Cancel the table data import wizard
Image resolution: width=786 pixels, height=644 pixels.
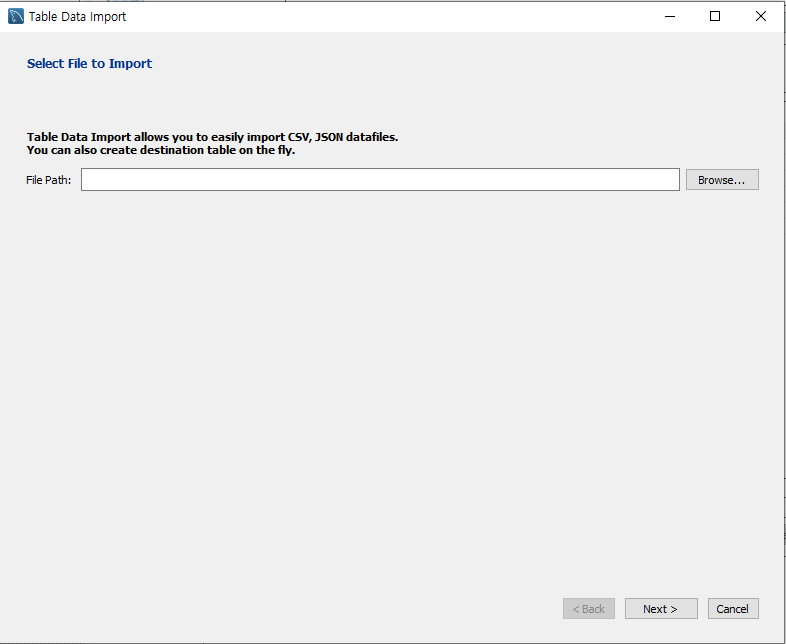[733, 608]
